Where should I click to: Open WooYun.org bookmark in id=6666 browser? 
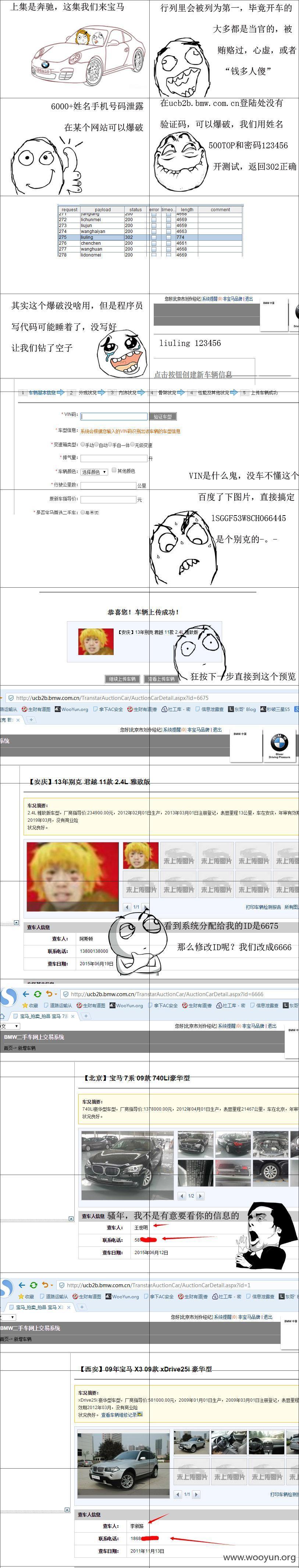click(x=127, y=1006)
